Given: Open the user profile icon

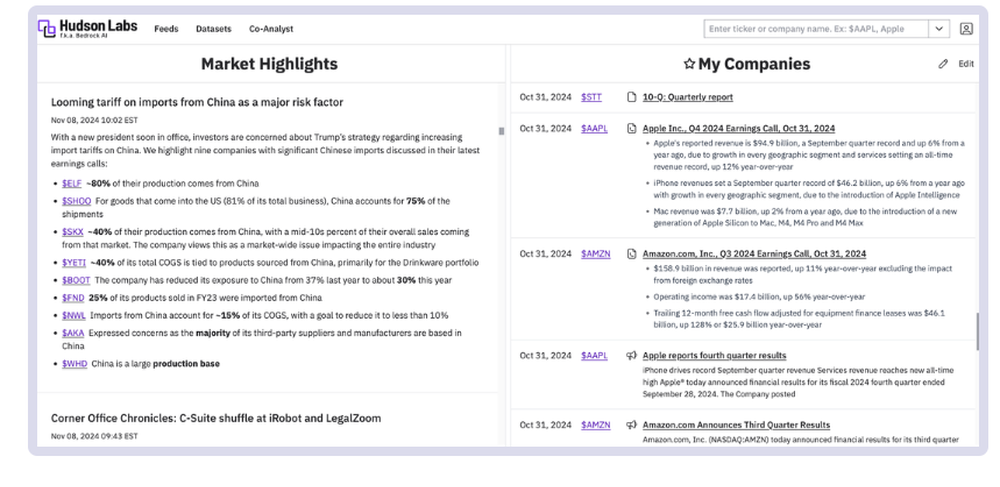Looking at the screenshot, I should point(966,29).
